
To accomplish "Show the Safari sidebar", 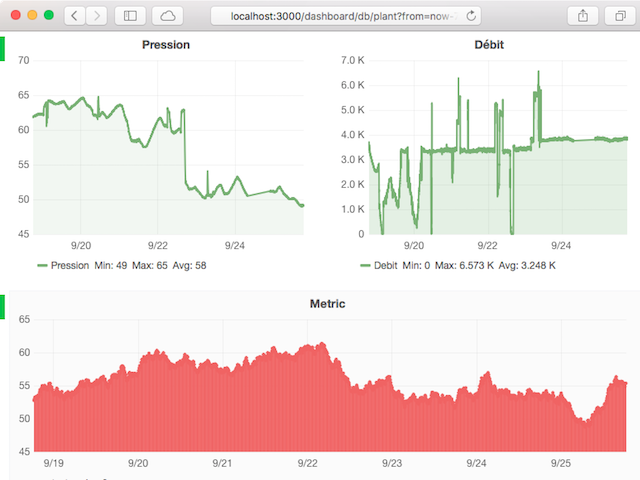I will click(131, 16).
